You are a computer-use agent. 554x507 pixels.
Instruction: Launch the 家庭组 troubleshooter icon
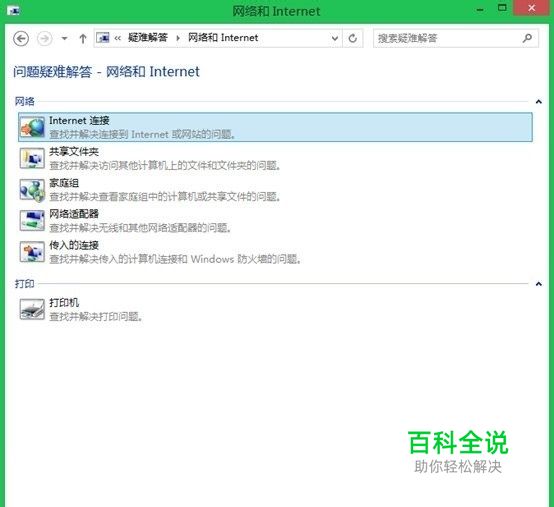point(33,190)
